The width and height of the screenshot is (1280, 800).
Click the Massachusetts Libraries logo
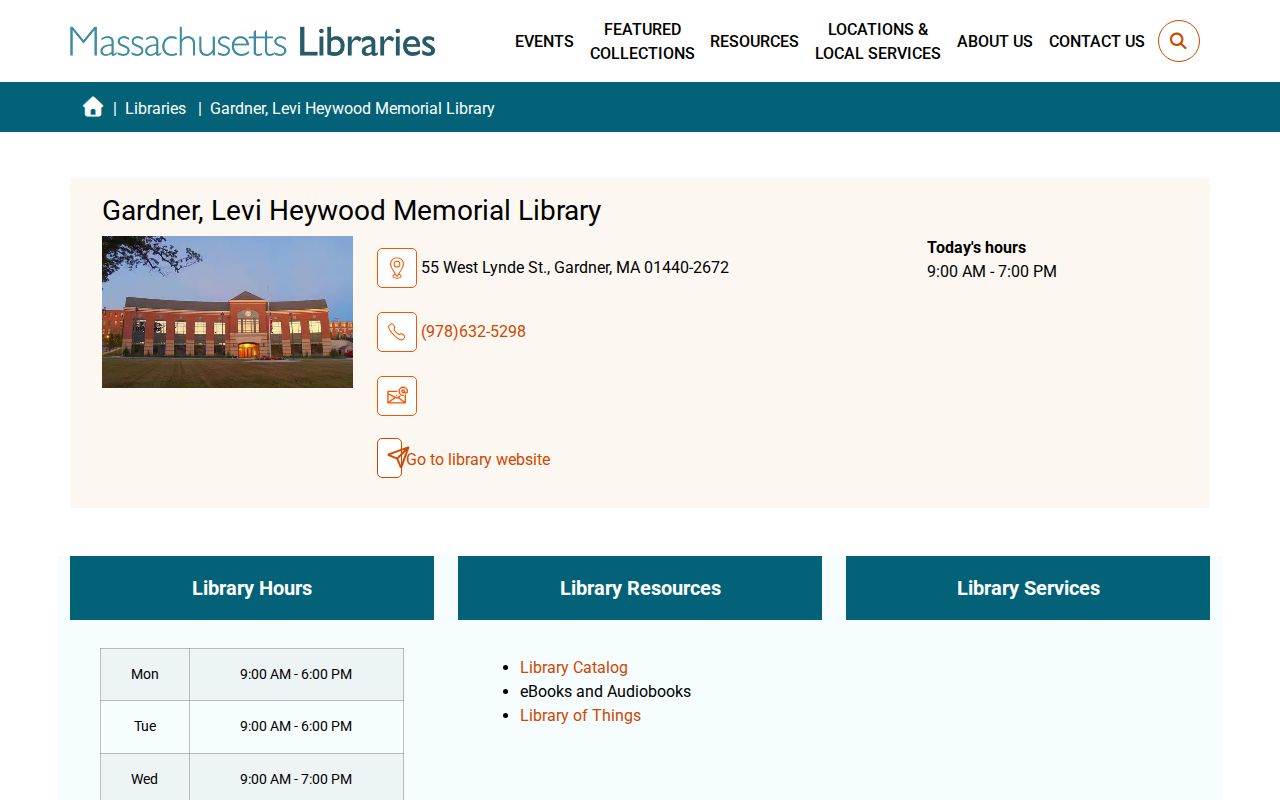pos(253,42)
